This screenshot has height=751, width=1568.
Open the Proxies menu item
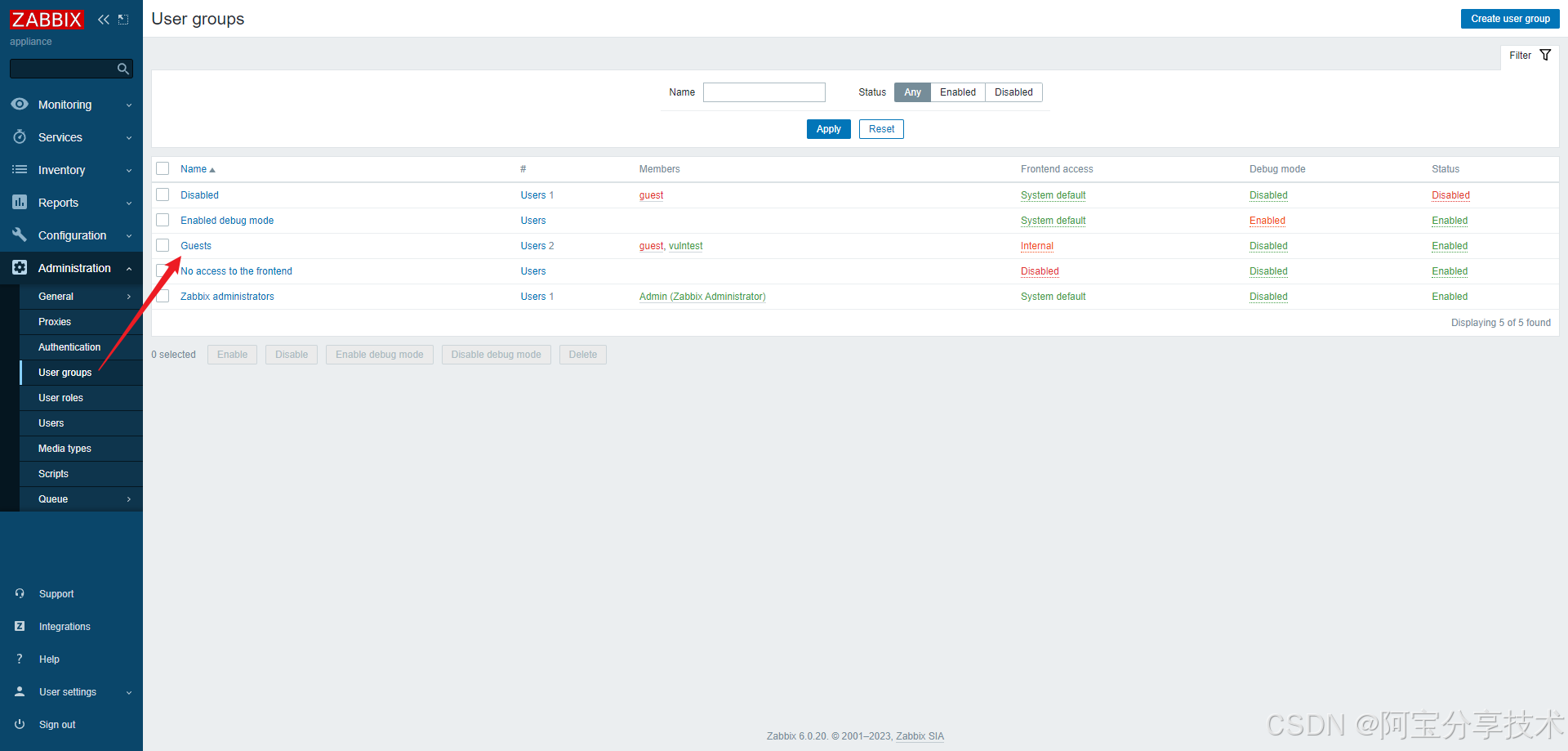(81, 322)
